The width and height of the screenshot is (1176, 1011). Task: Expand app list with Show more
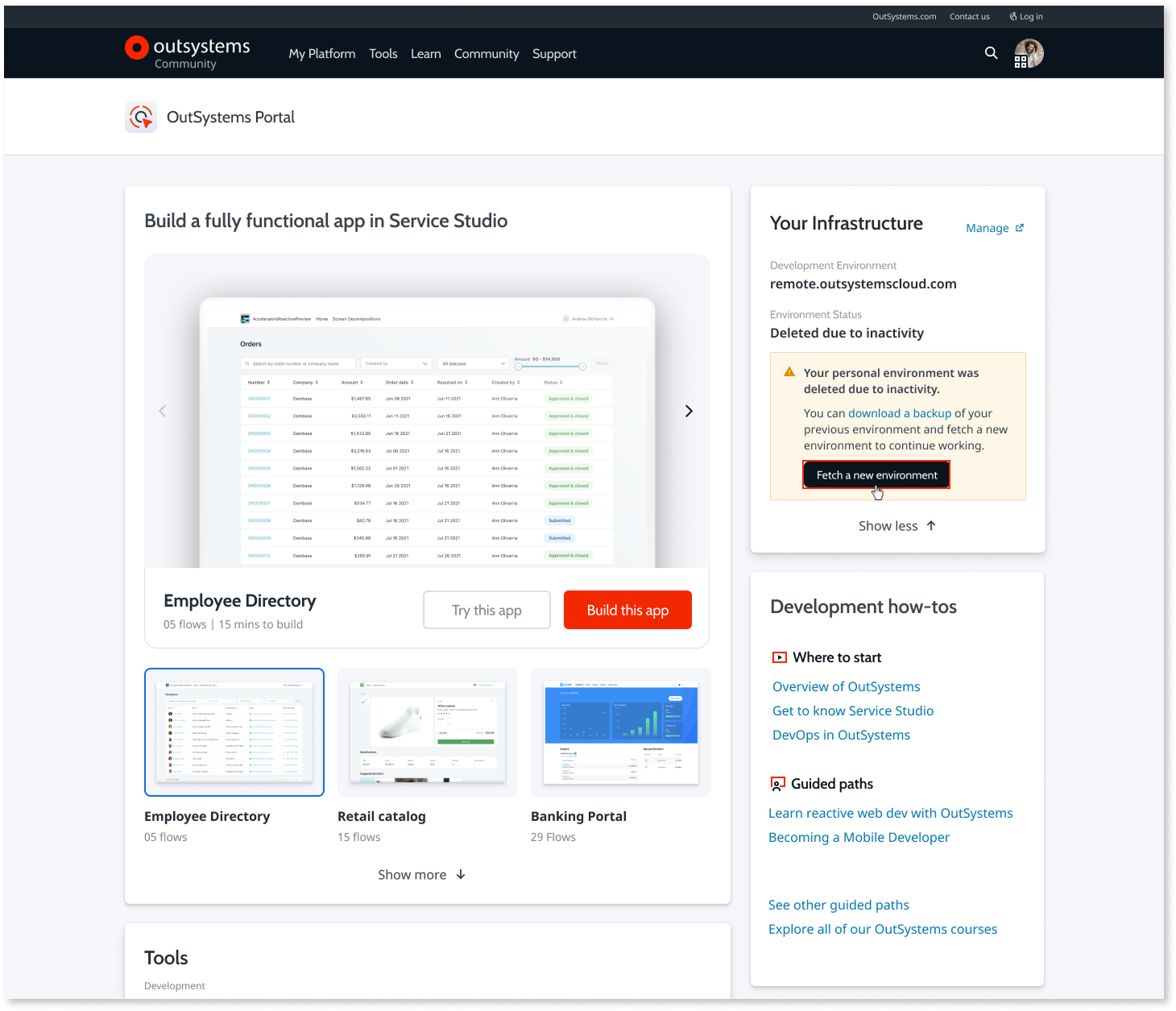pos(422,875)
